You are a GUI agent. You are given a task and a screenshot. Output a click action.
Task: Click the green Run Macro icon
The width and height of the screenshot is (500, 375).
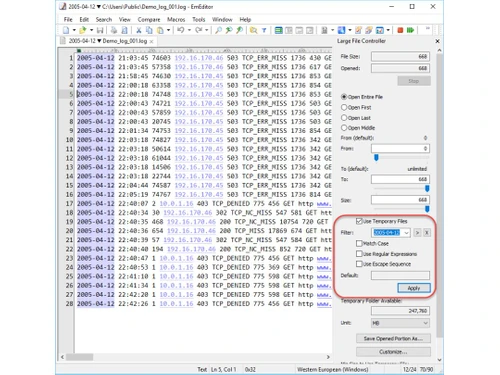(x=410, y=30)
